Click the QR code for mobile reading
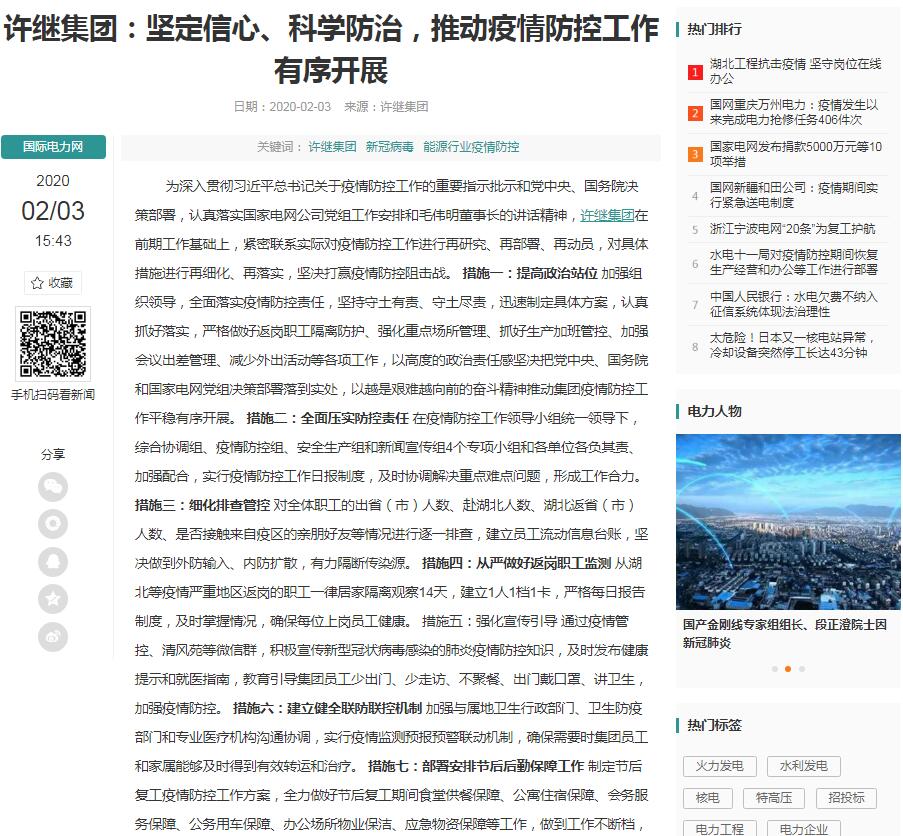 click(x=53, y=344)
